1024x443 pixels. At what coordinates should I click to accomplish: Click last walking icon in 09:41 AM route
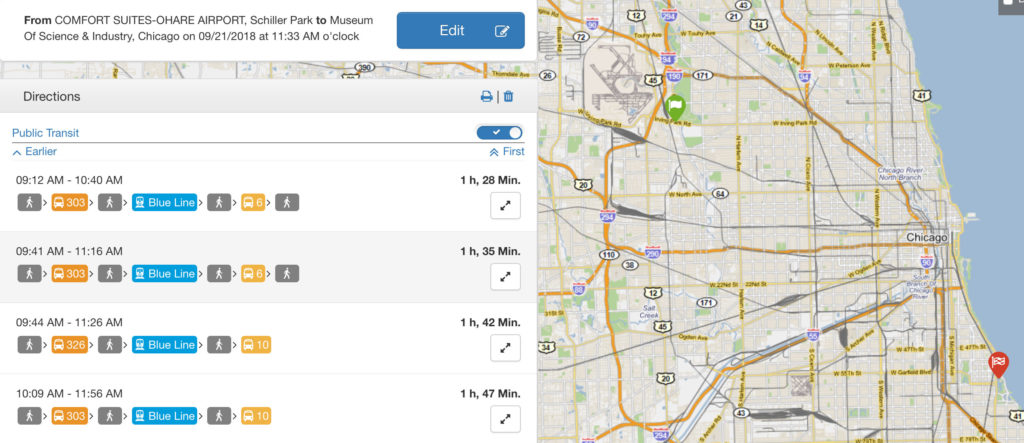pos(287,274)
